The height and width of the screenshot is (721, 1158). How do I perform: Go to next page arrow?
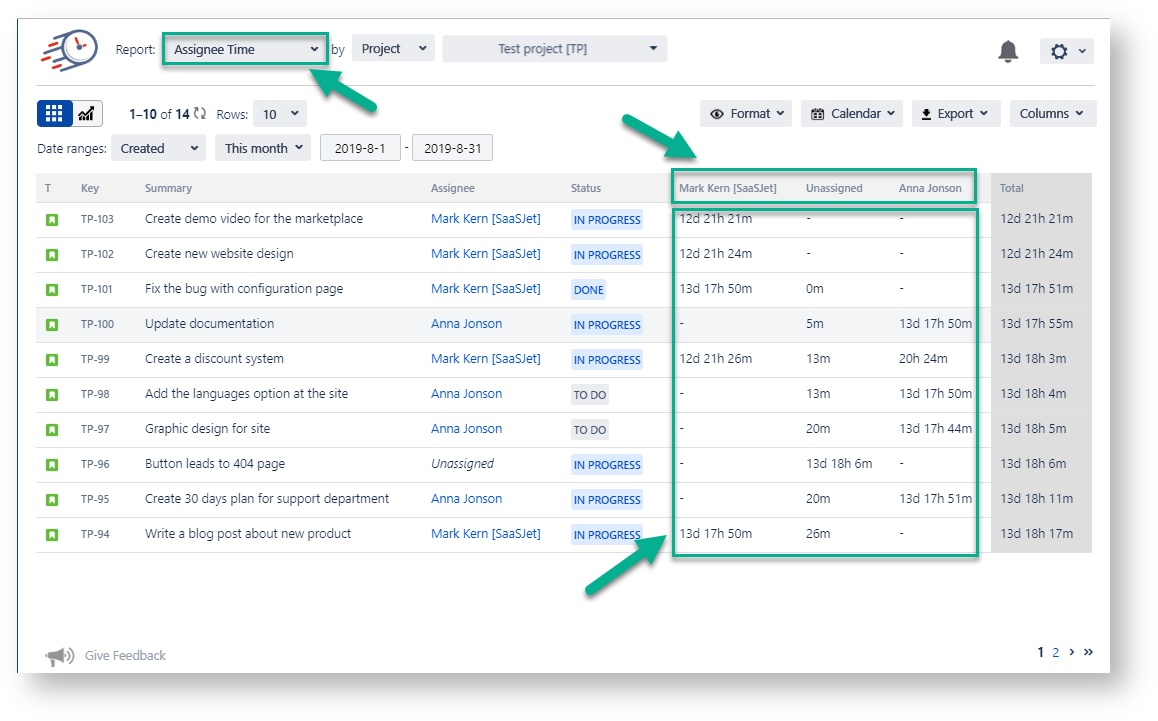tap(1072, 652)
